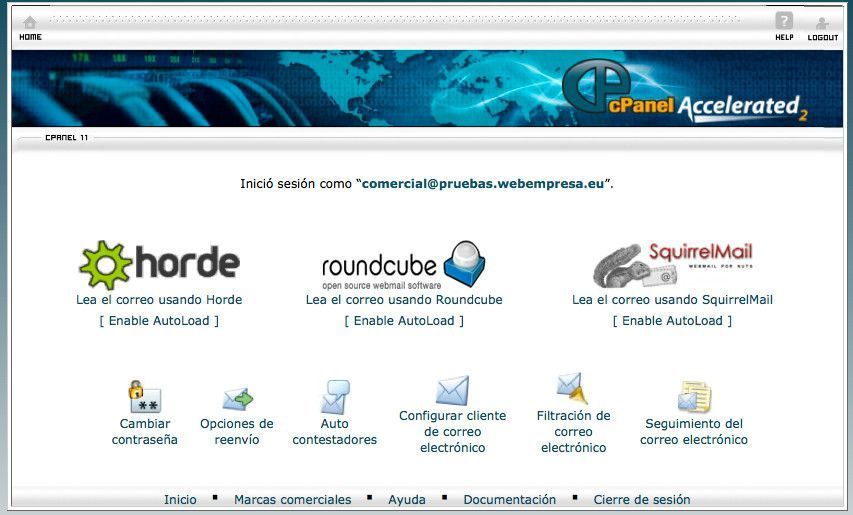Click 'Configurar cliente de correo electrónico' text
This screenshot has width=853, height=515.
click(x=453, y=432)
